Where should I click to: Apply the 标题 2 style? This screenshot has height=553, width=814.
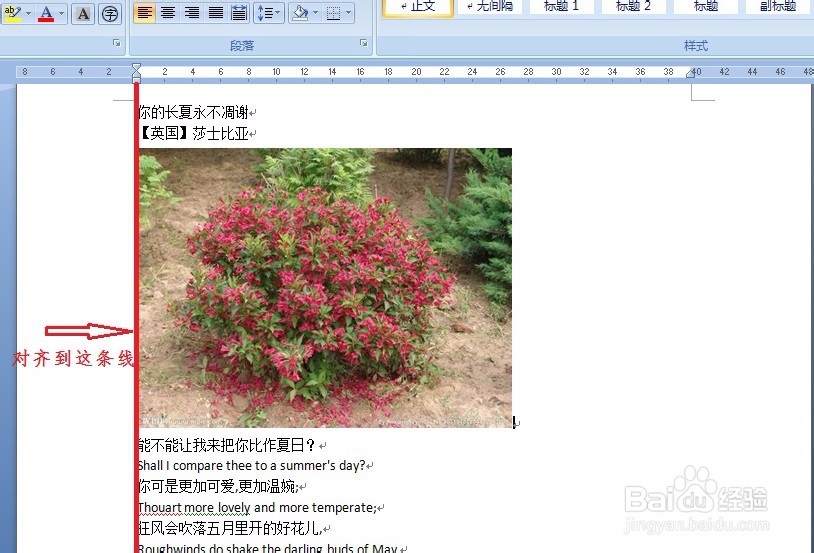[633, 7]
